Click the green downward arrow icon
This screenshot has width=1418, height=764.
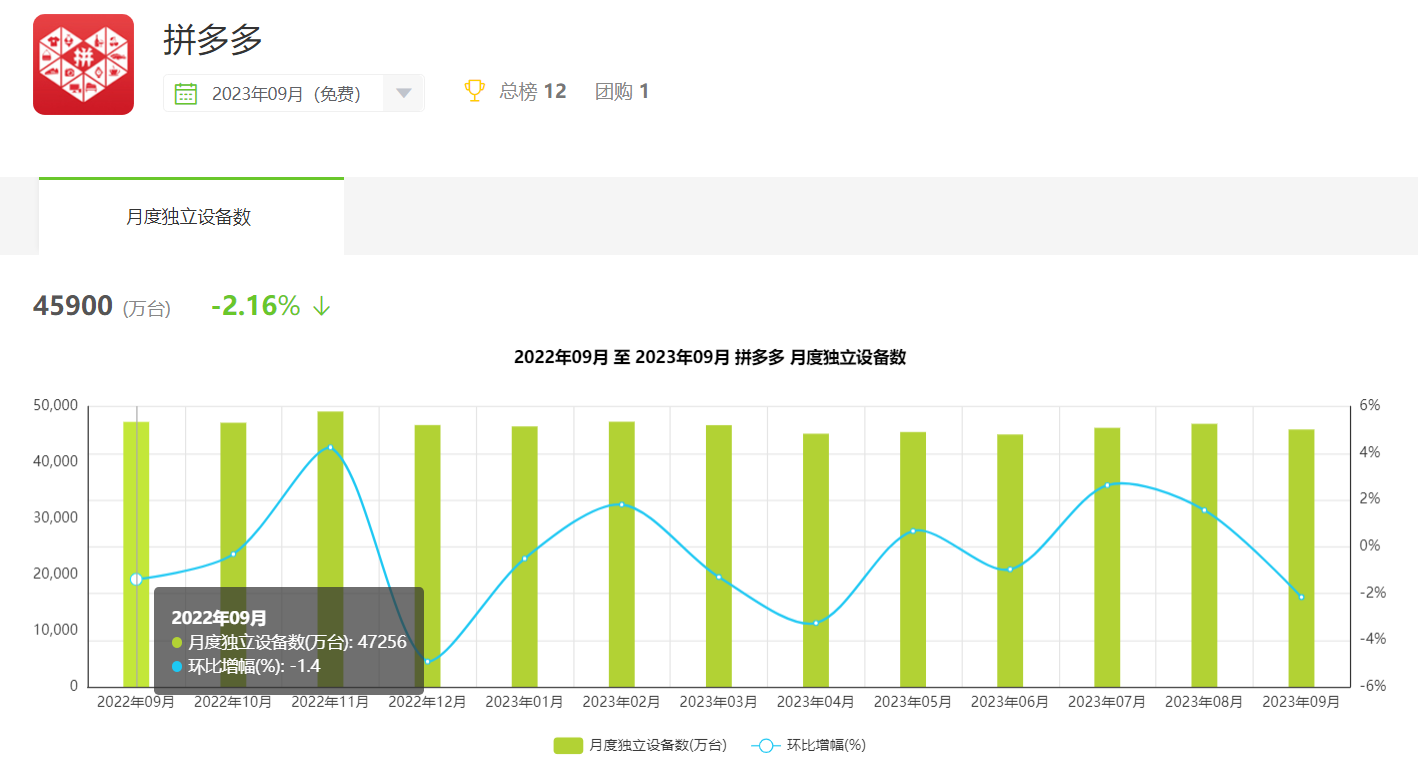click(321, 307)
